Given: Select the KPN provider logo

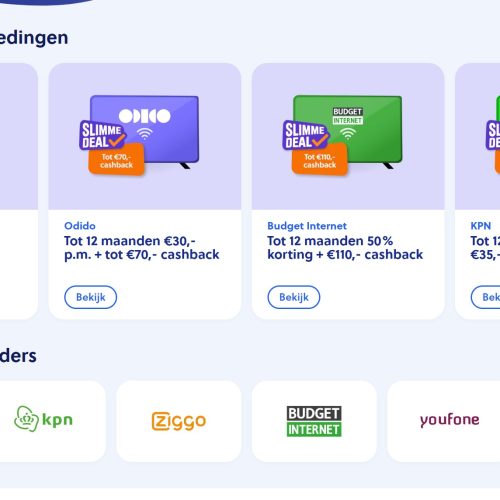Looking at the screenshot, I should coord(43,419).
